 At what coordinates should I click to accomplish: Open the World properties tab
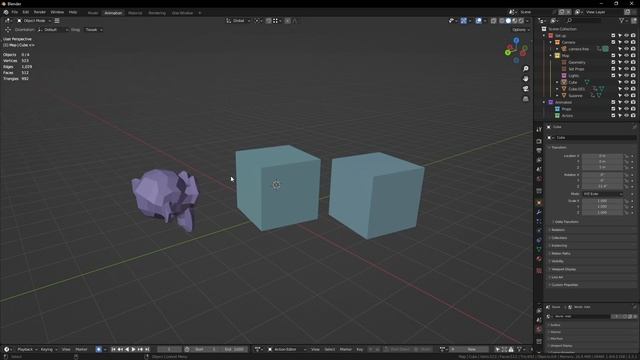[x=539, y=179]
